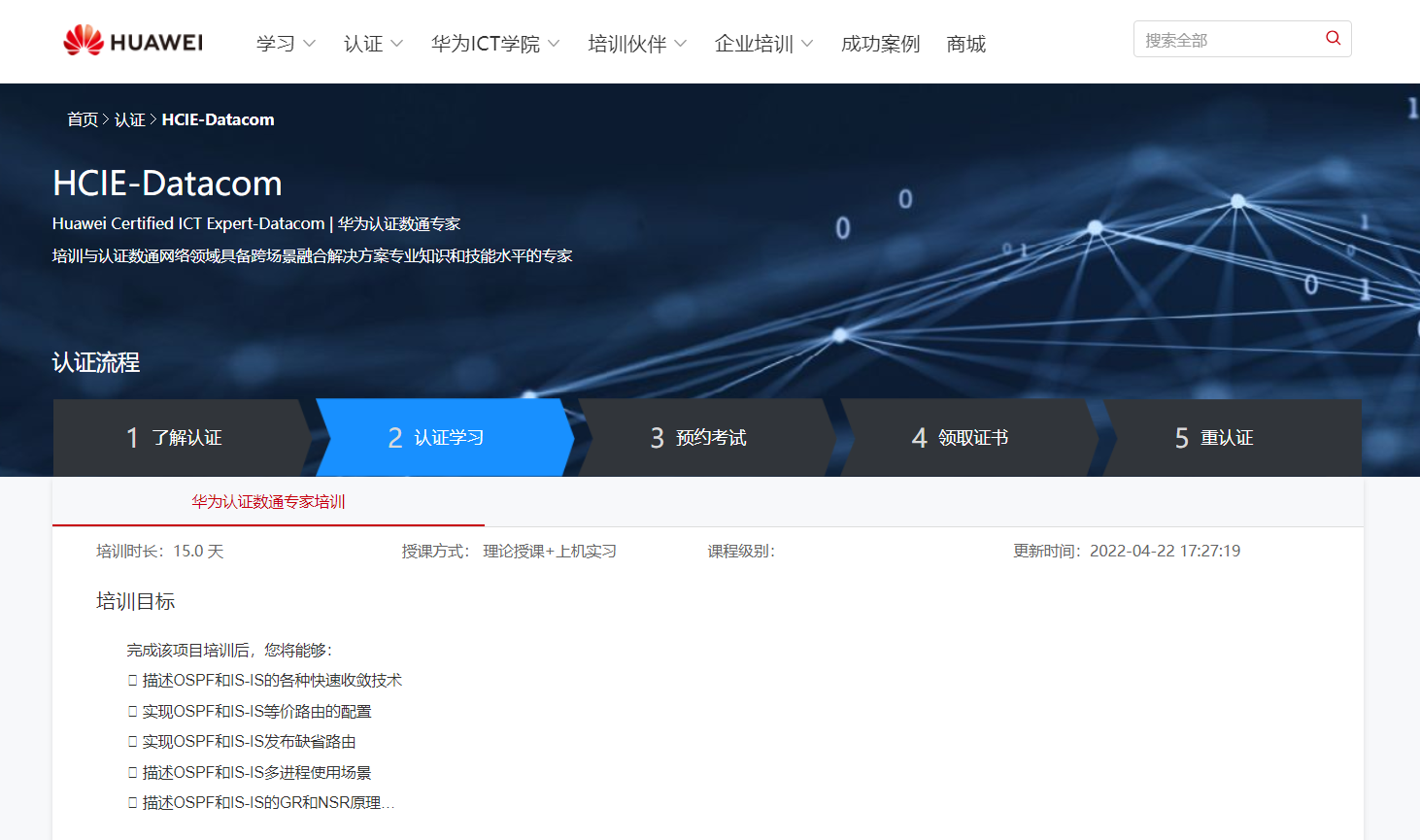1420x840 pixels.
Task: Expand the 认证 navigation menu
Action: 373,44
